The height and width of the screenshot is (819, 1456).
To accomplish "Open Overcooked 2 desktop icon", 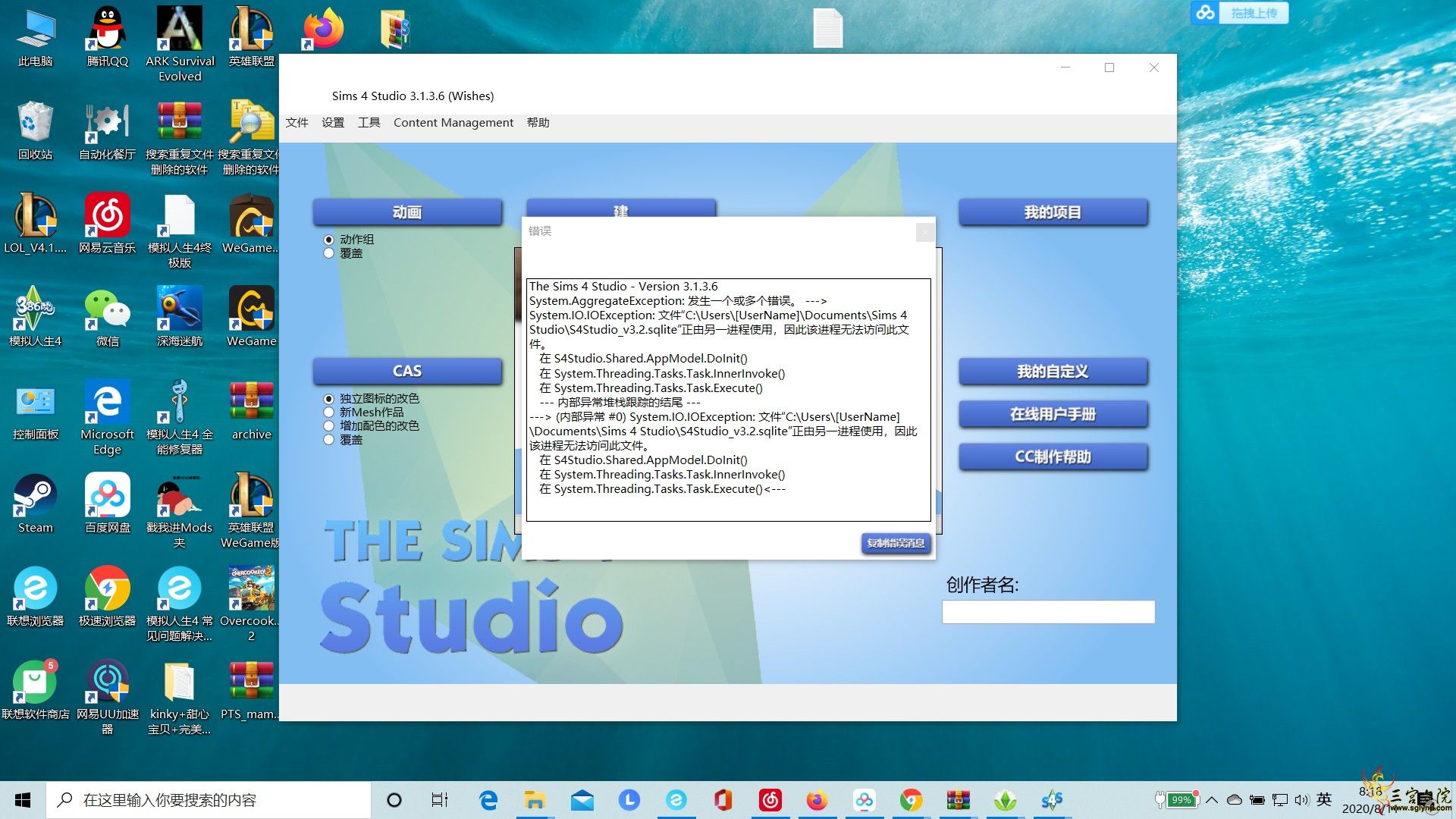I will point(252,604).
